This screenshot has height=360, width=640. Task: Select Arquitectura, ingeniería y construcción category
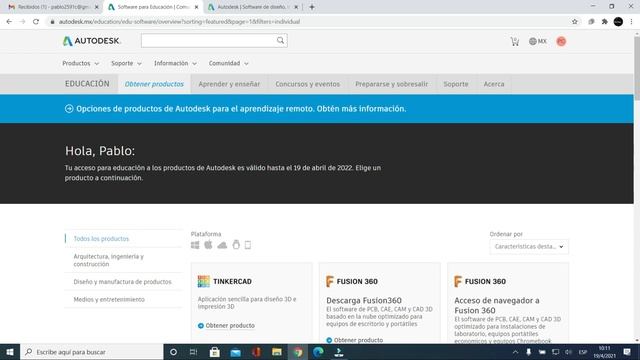coord(109,260)
